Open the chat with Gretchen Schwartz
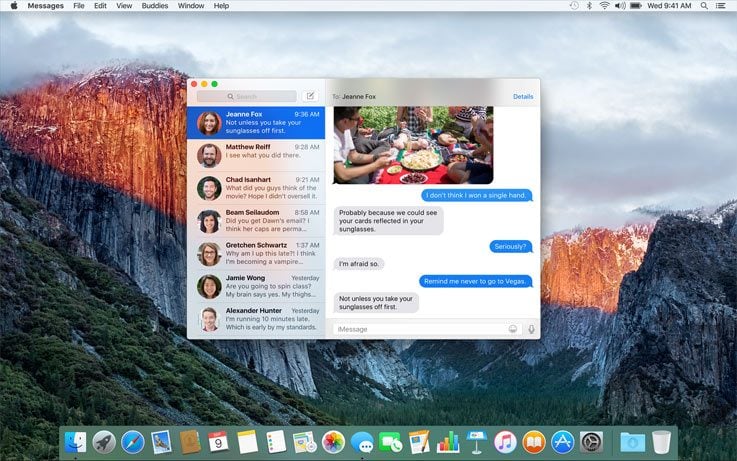The height and width of the screenshot is (461, 737). click(x=256, y=254)
